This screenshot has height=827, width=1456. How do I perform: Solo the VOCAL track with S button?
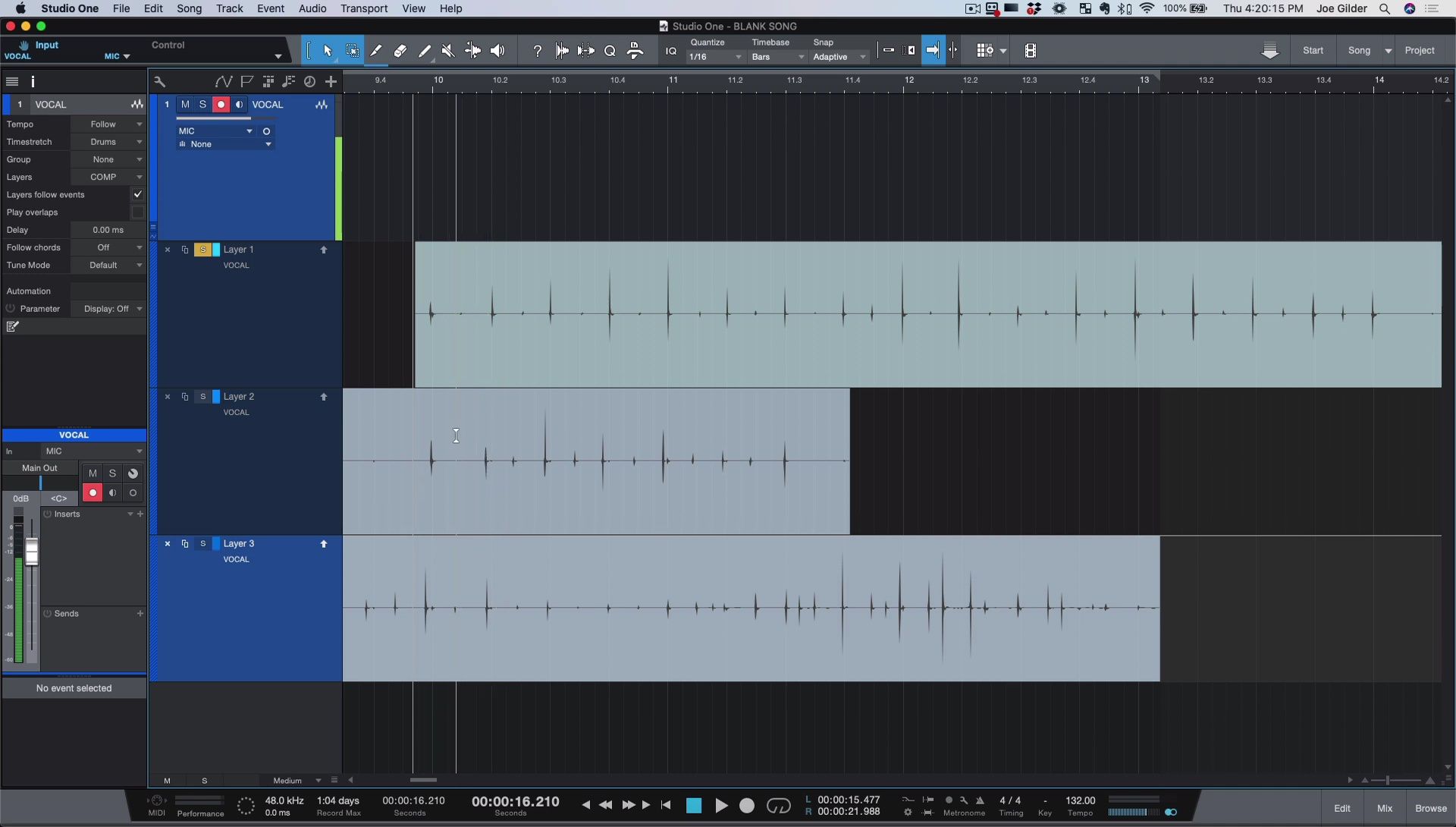(202, 105)
